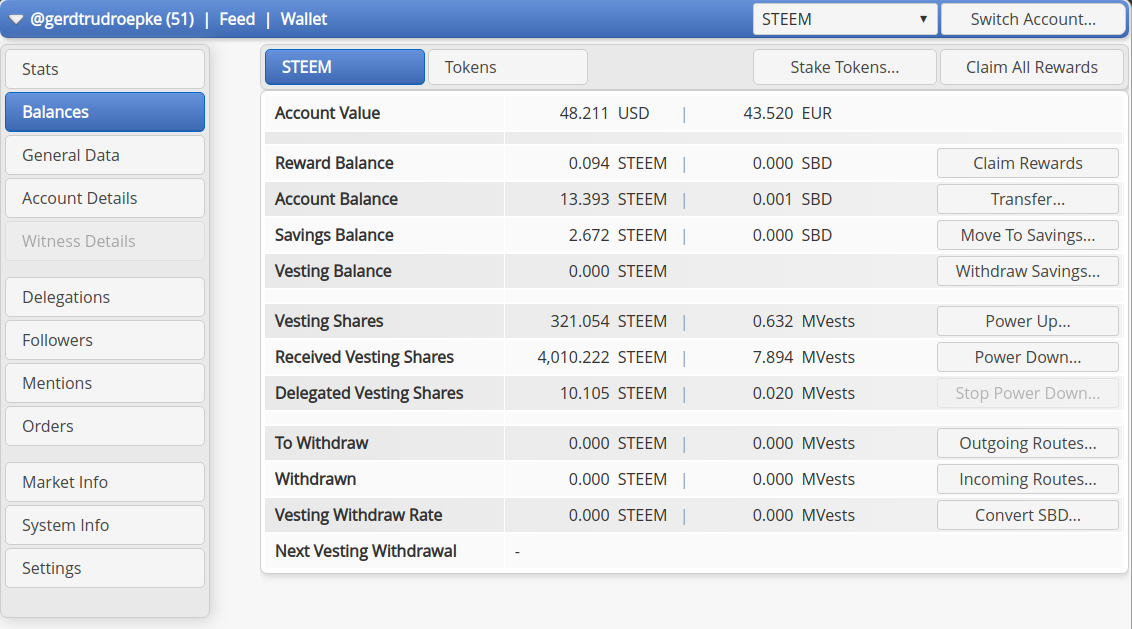Select the 10.105 STEEM delegated shares
The image size is (1132, 629).
613,394
